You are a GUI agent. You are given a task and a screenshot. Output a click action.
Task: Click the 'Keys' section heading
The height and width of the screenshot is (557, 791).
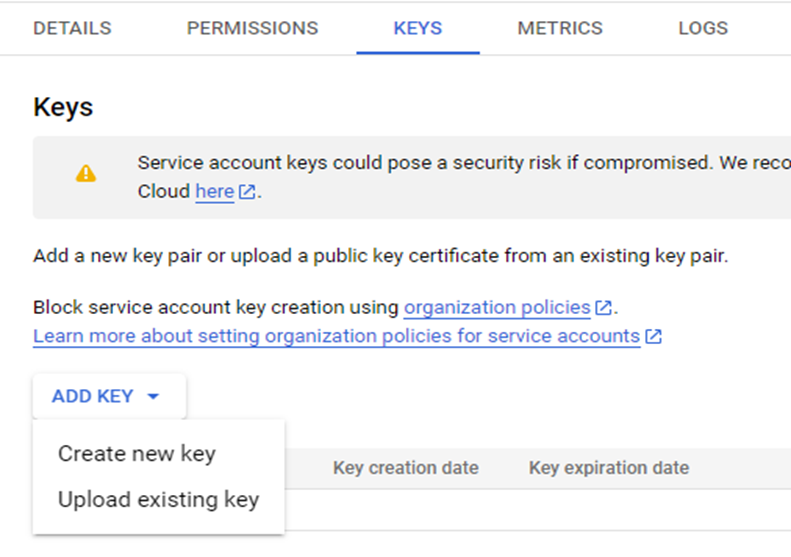(63, 107)
